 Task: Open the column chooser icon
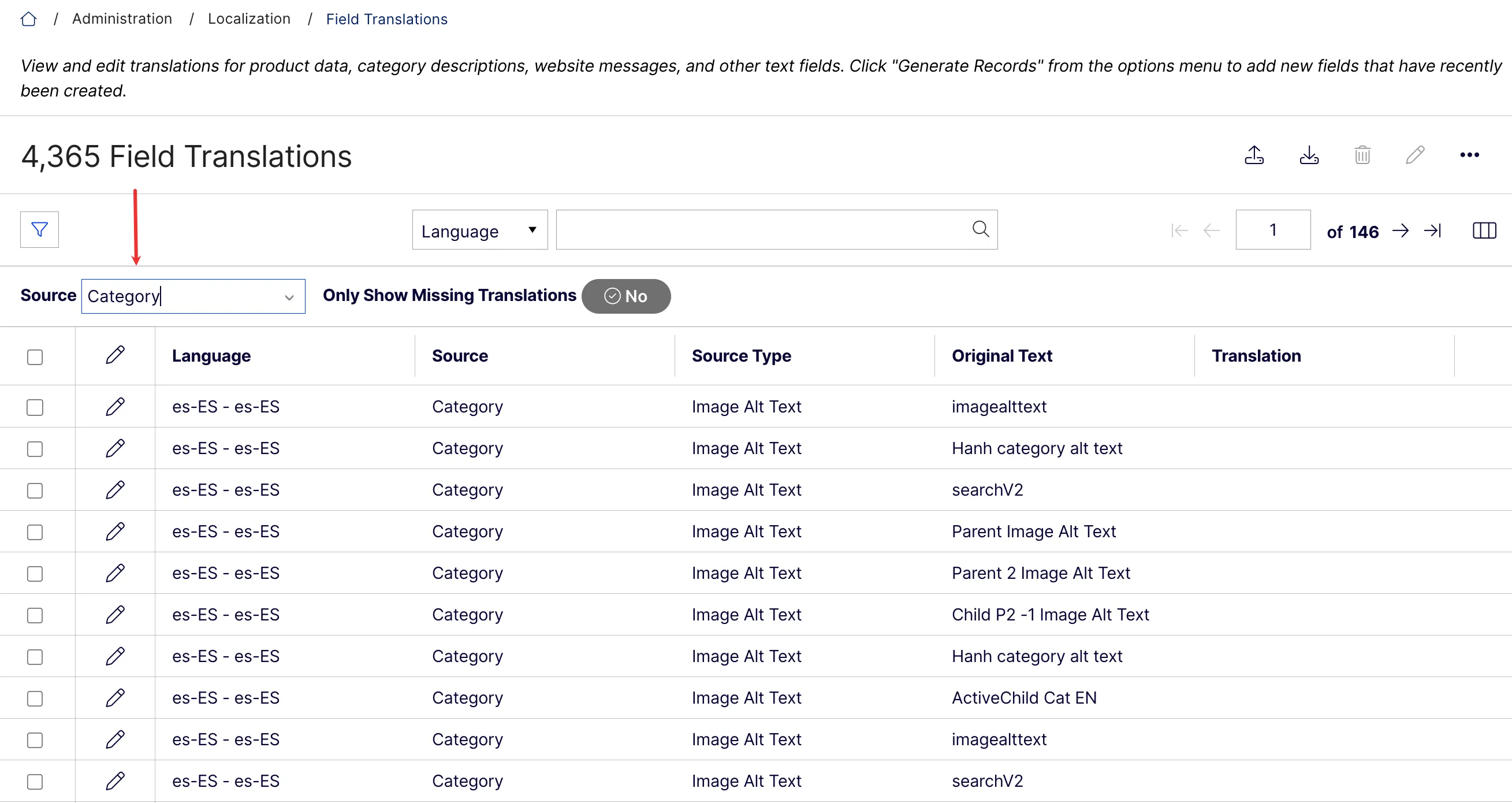(1484, 231)
